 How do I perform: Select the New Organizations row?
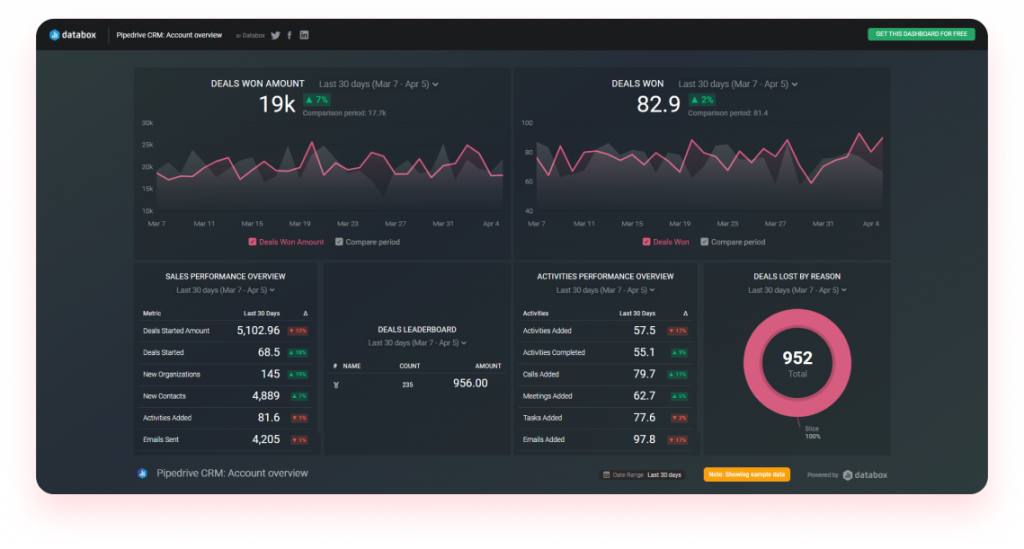(225, 375)
